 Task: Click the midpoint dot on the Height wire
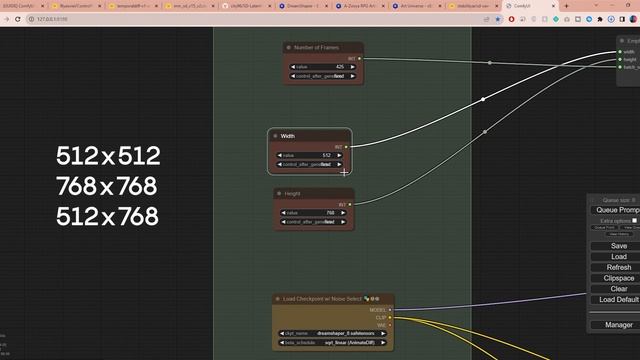485,132
